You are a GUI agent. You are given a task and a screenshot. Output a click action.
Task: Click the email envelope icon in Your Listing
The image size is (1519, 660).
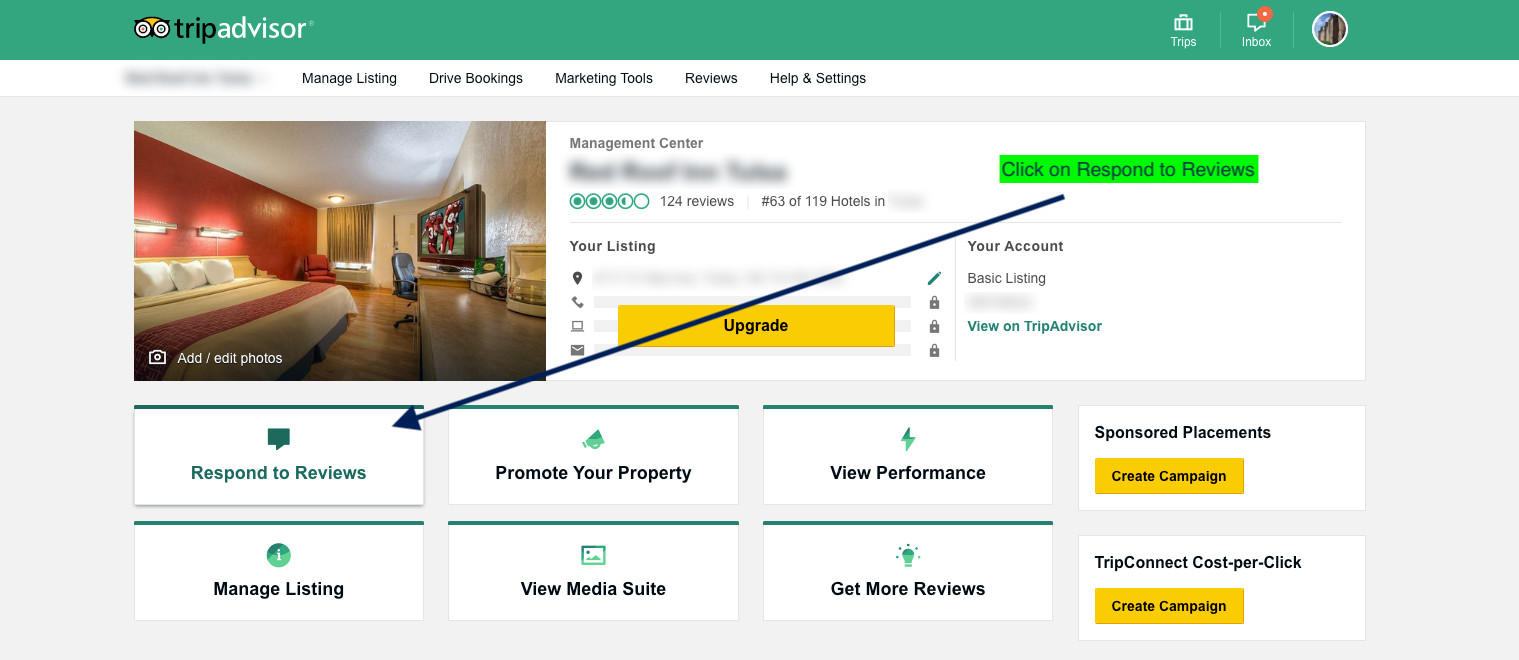click(577, 350)
